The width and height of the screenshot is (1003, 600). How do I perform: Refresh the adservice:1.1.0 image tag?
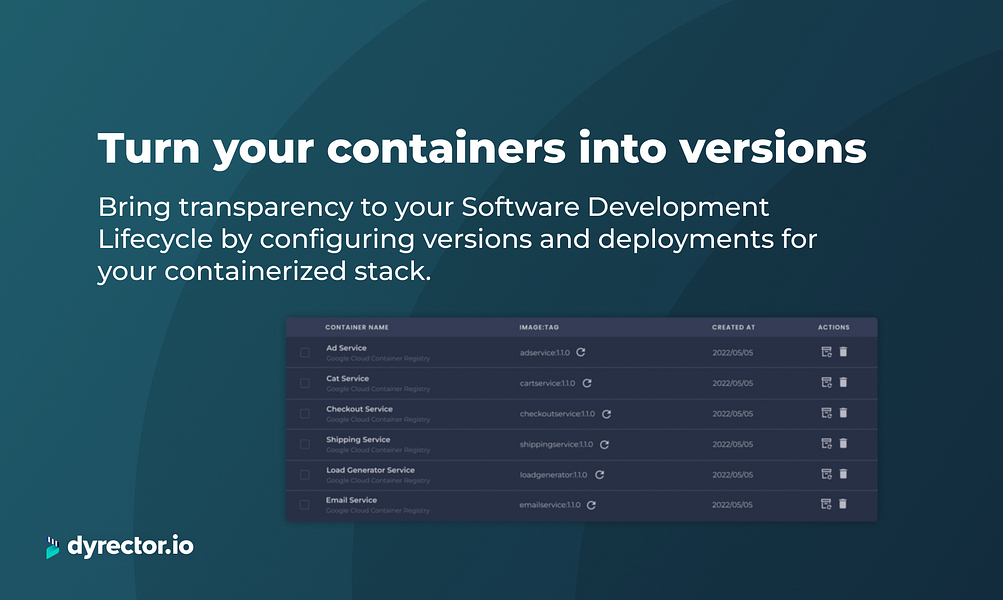(581, 352)
